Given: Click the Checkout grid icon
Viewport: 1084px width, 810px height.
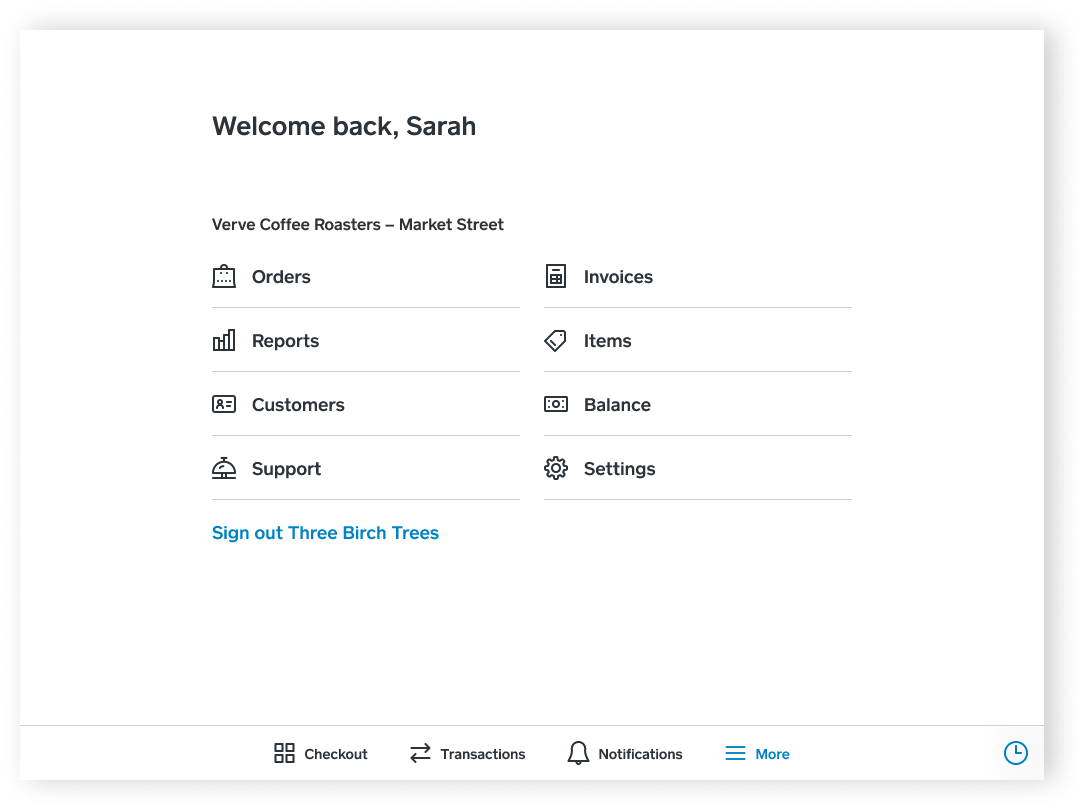Looking at the screenshot, I should [x=284, y=753].
